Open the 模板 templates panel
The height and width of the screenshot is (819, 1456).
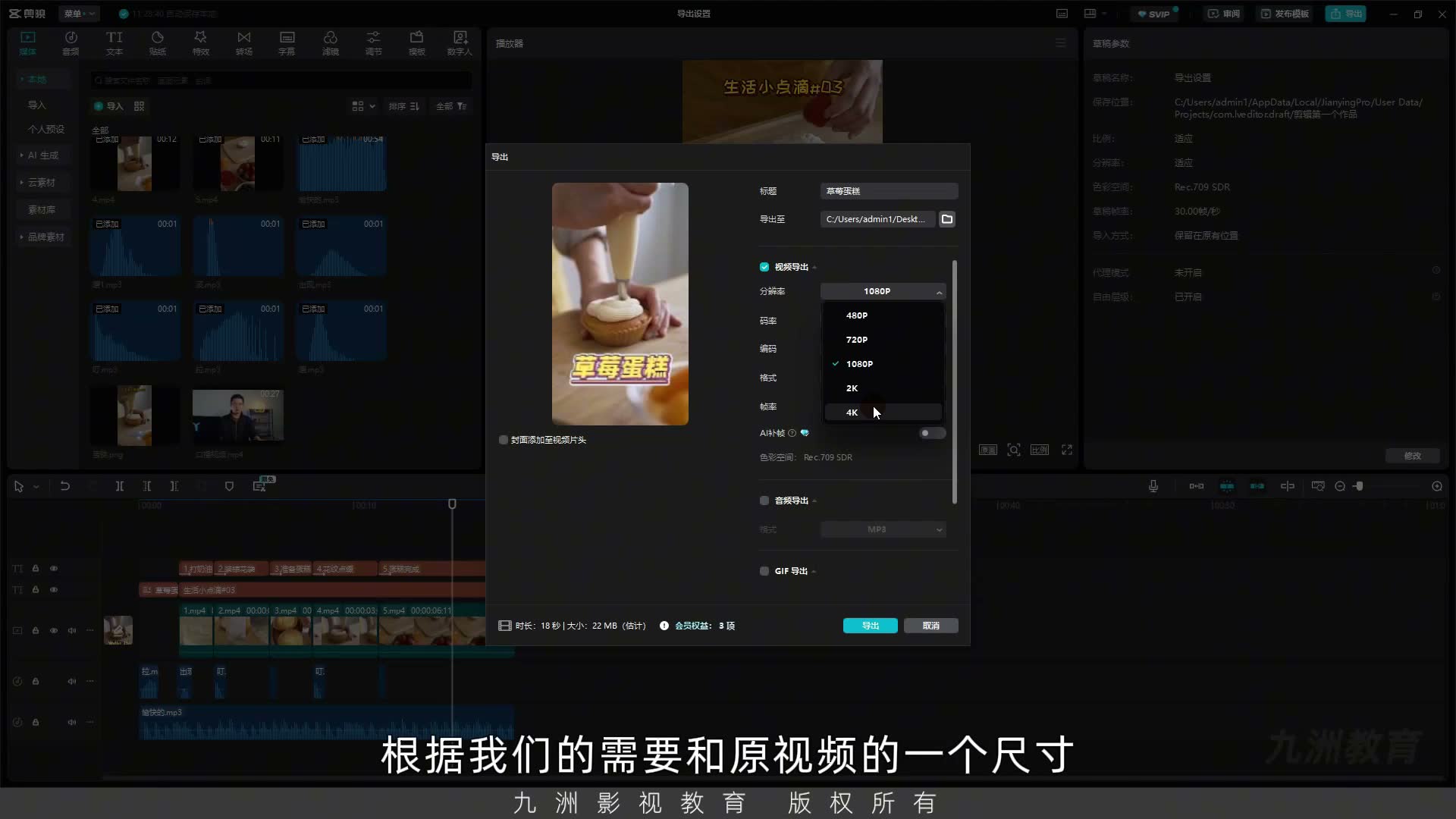point(416,42)
